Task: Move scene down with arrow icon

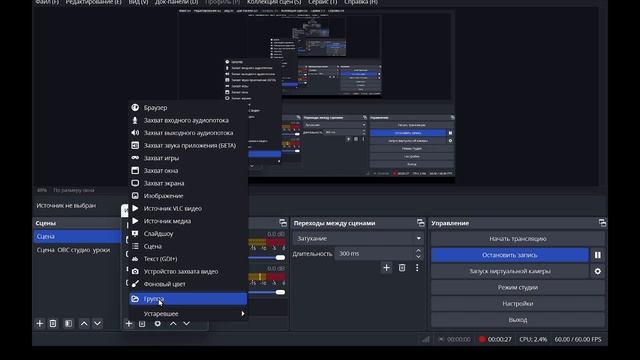Action: (98, 323)
